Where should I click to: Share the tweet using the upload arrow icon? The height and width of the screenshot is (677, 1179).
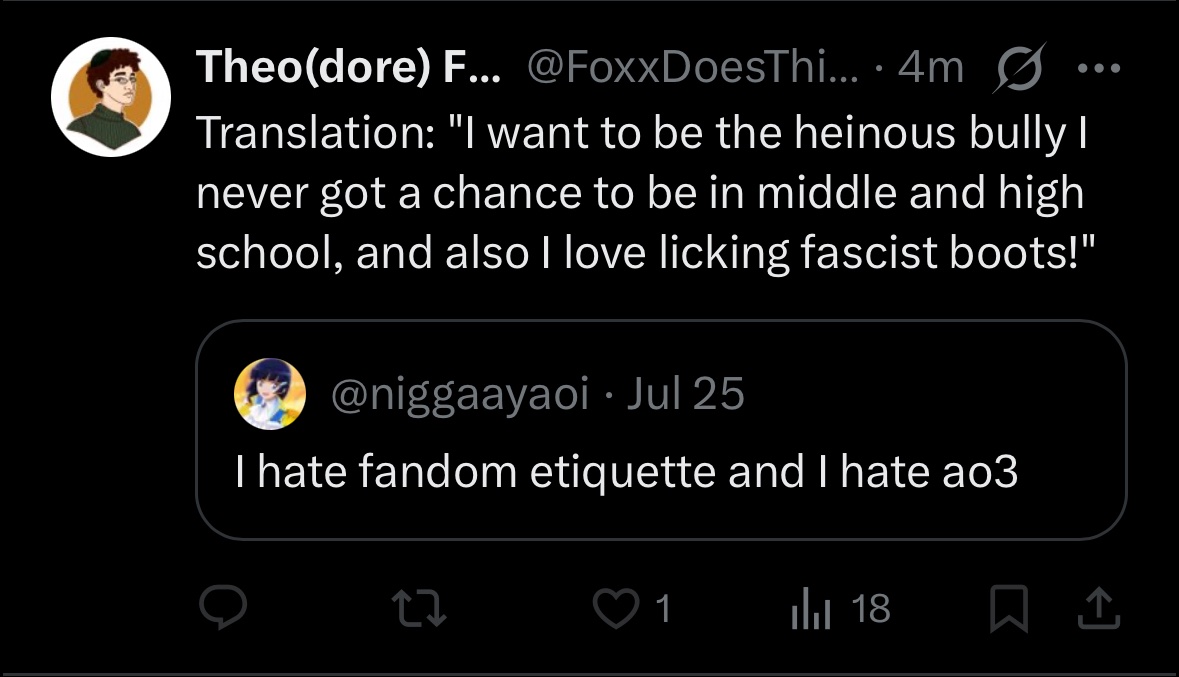point(1099,608)
